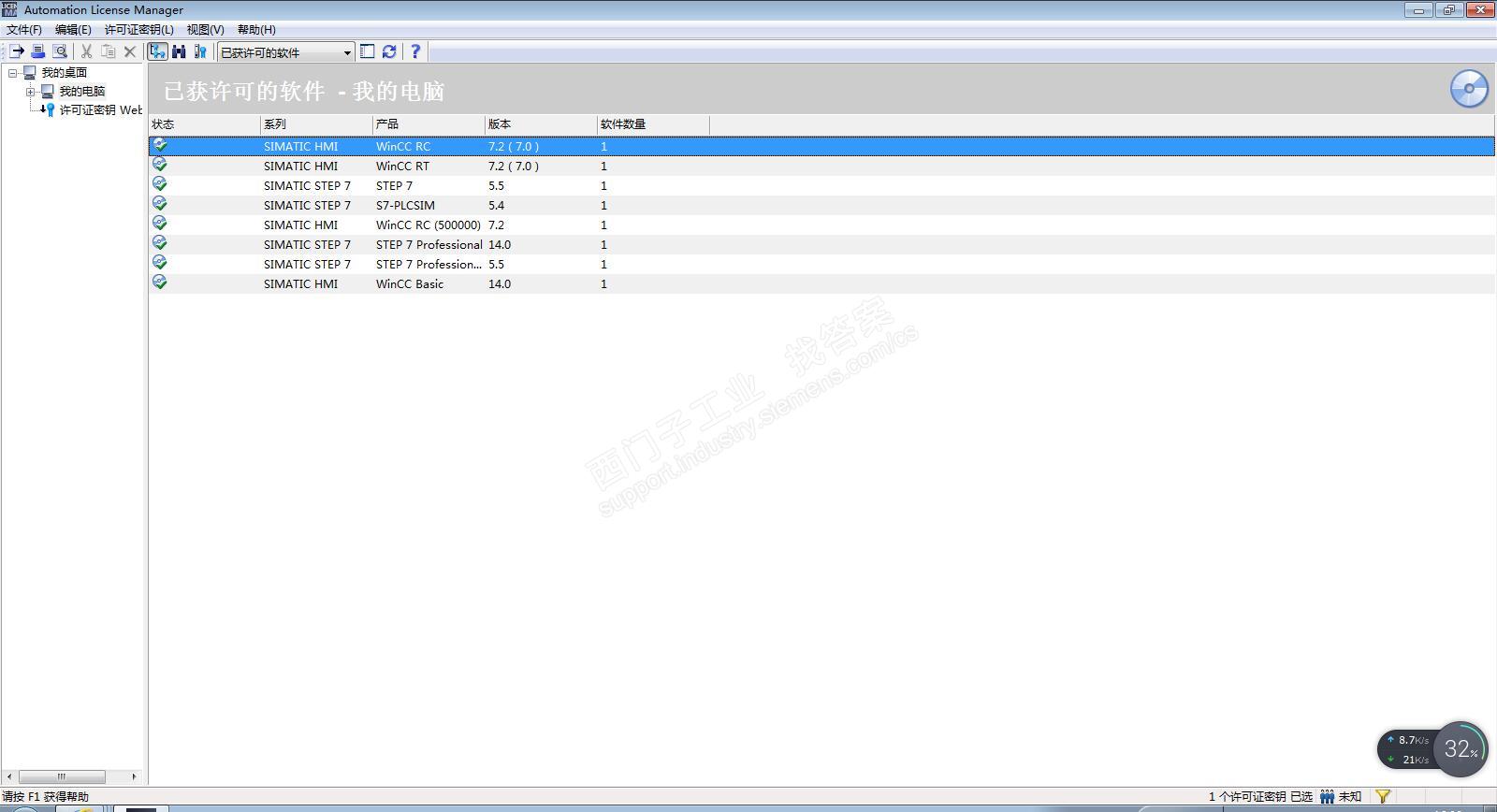Select the WinCC RT product cell
This screenshot has width=1497, height=812.
pos(402,166)
